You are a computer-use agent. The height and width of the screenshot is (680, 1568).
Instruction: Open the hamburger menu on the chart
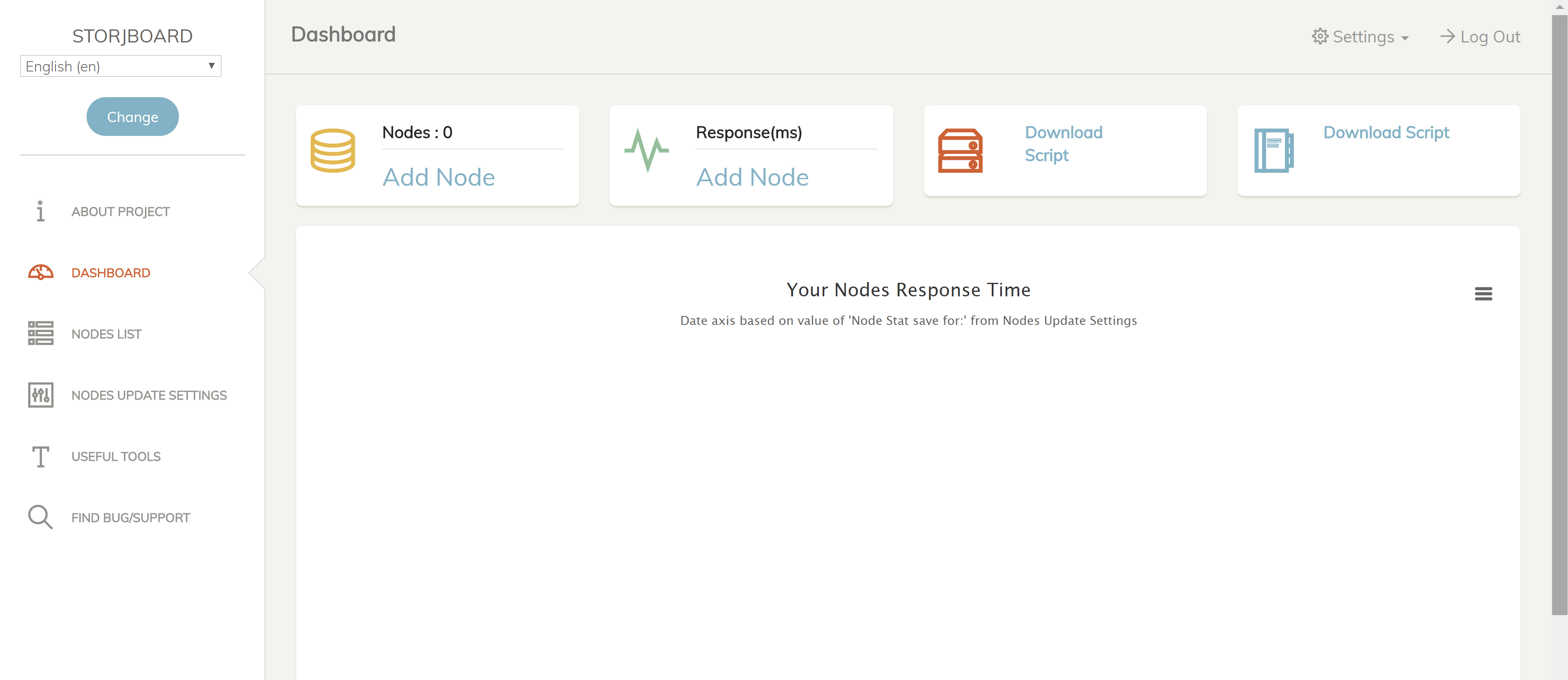coord(1483,293)
